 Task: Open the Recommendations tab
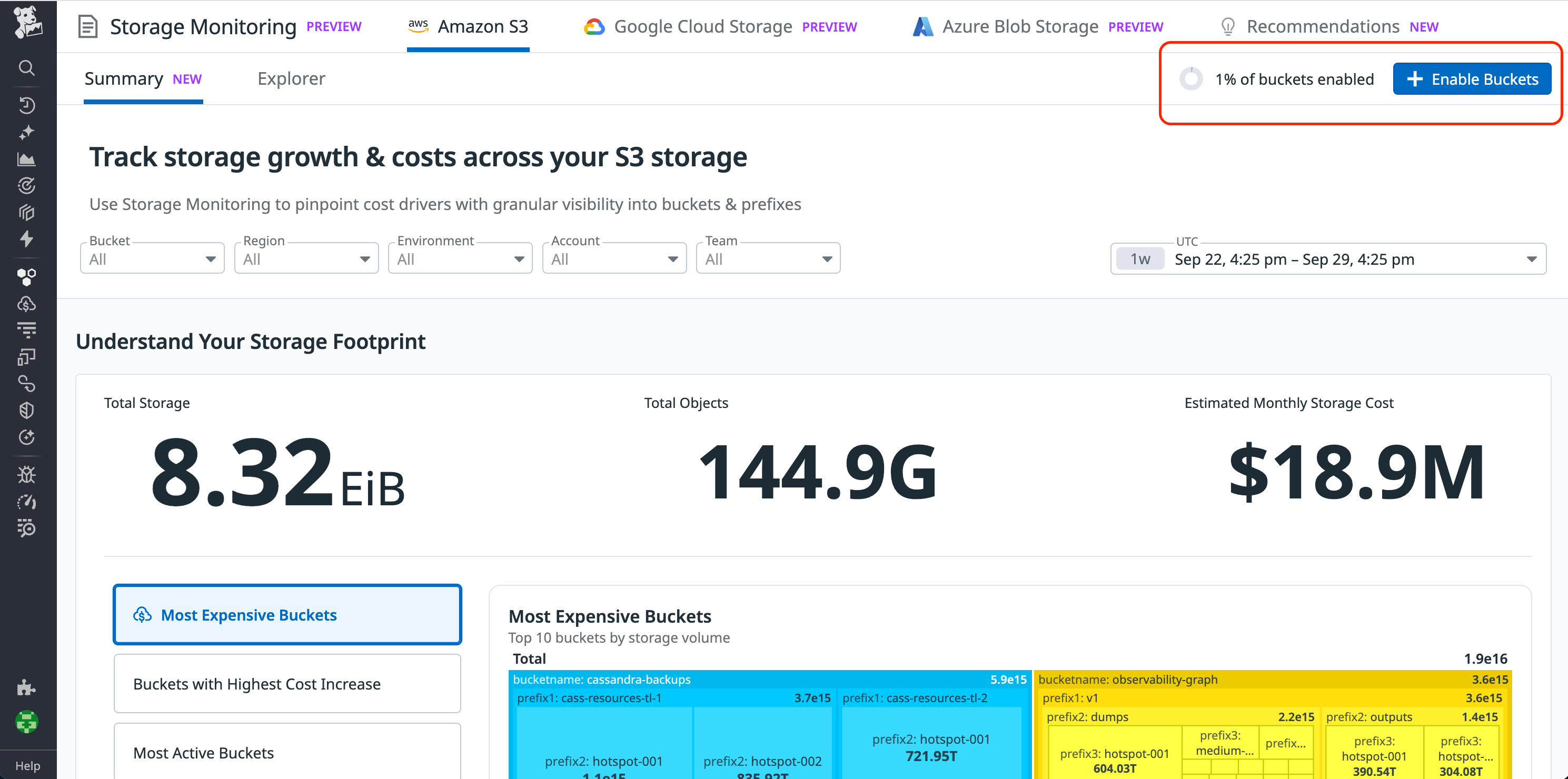(1322, 27)
